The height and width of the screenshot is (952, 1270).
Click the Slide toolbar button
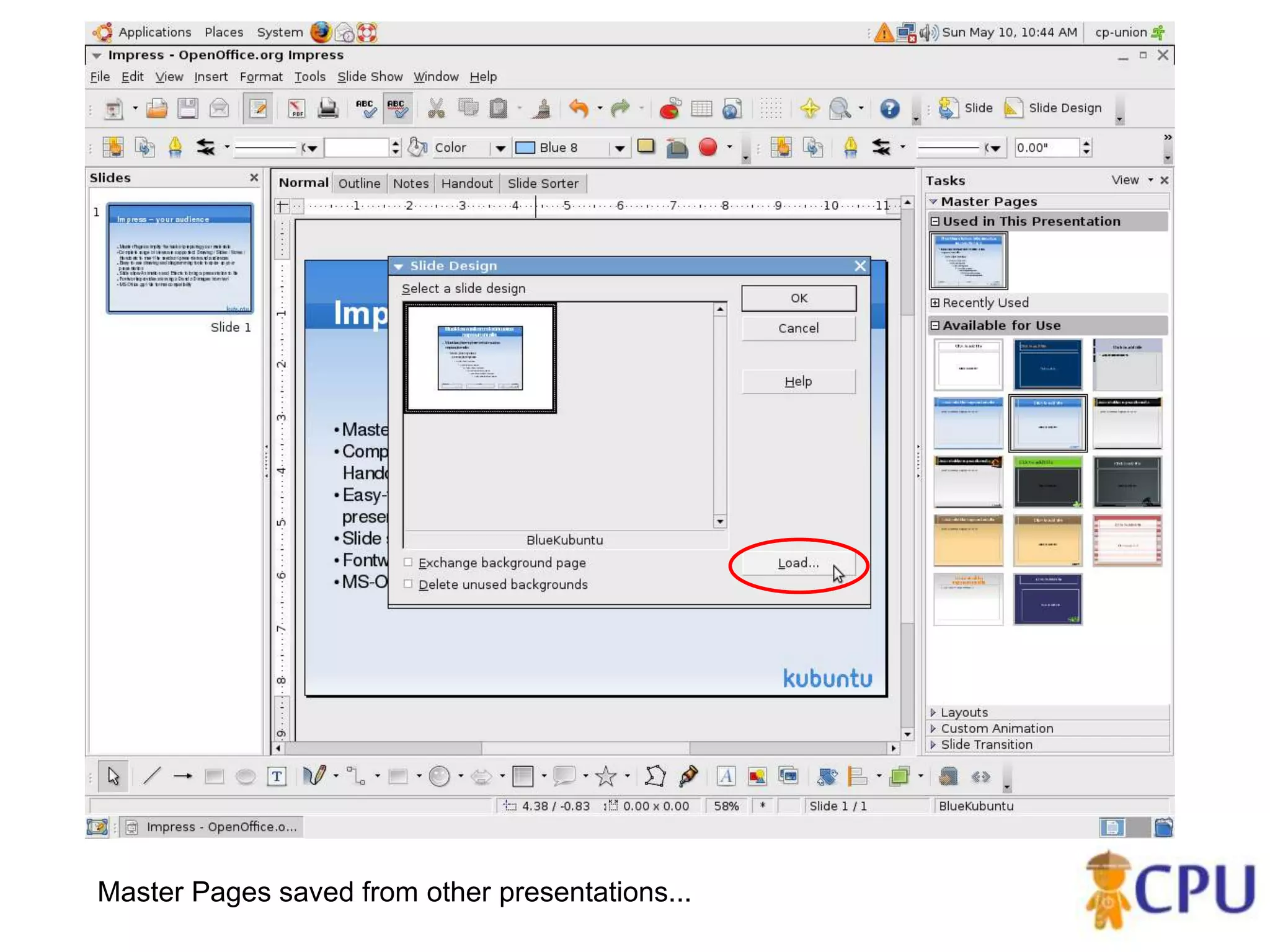point(966,108)
